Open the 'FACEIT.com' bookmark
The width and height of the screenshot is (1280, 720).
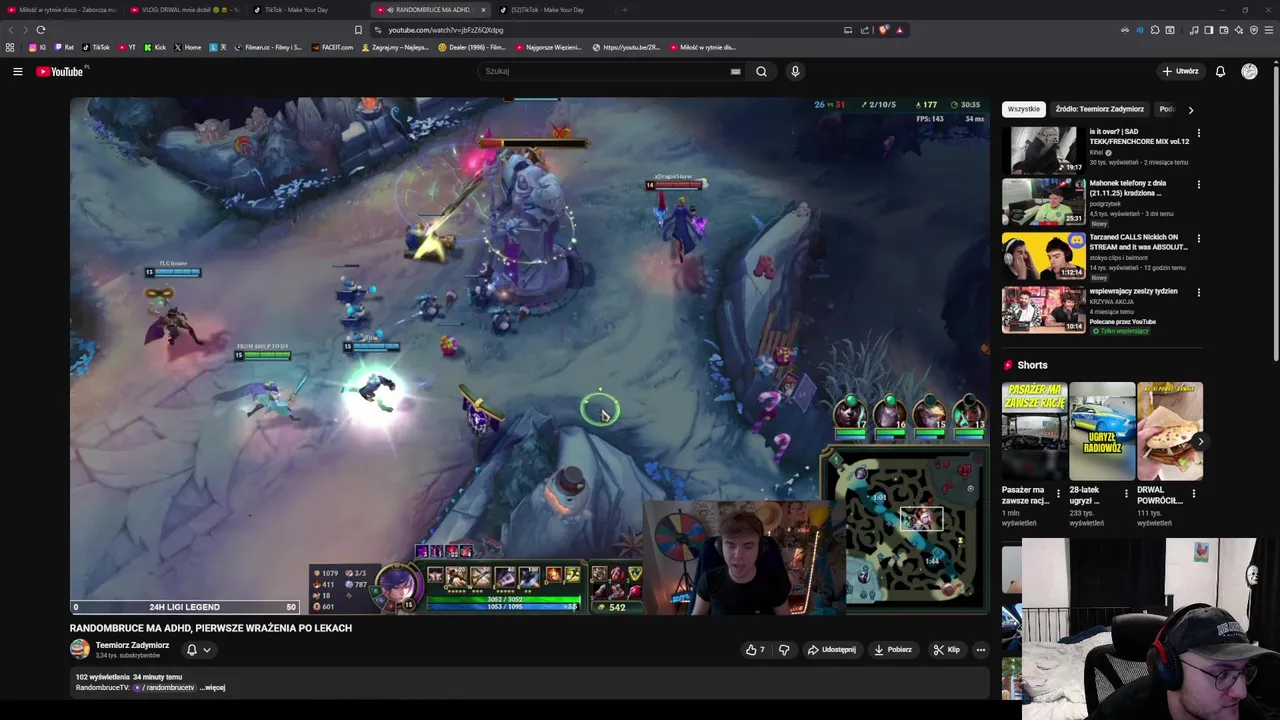click(x=333, y=47)
